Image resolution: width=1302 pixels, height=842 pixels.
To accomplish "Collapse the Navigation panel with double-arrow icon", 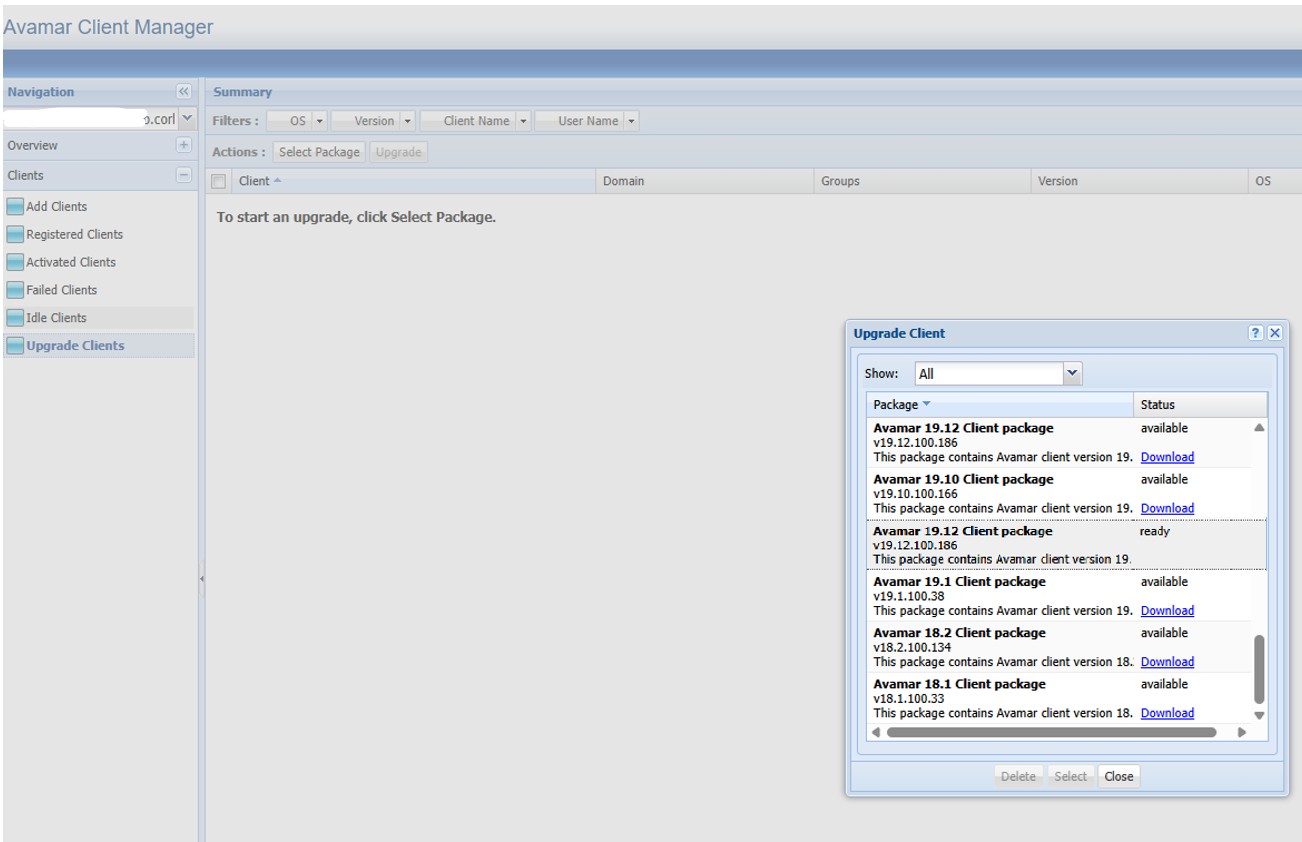I will coord(183,92).
